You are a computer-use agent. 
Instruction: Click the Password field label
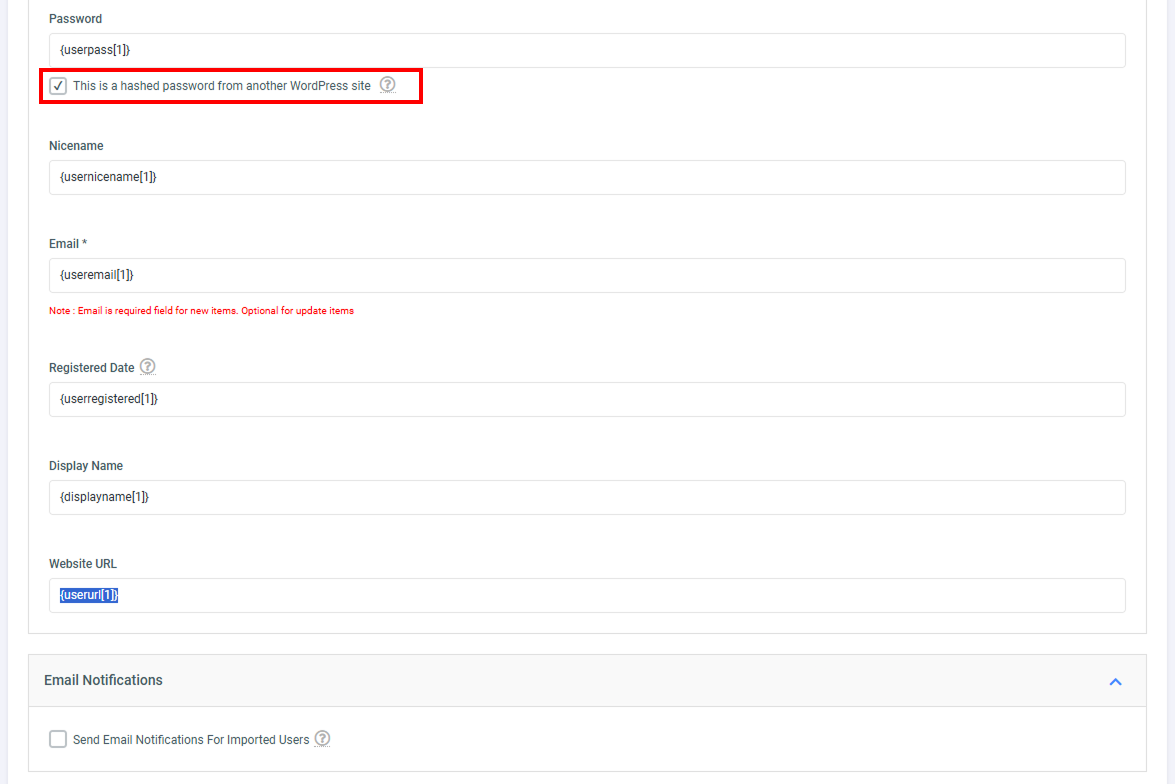point(75,19)
